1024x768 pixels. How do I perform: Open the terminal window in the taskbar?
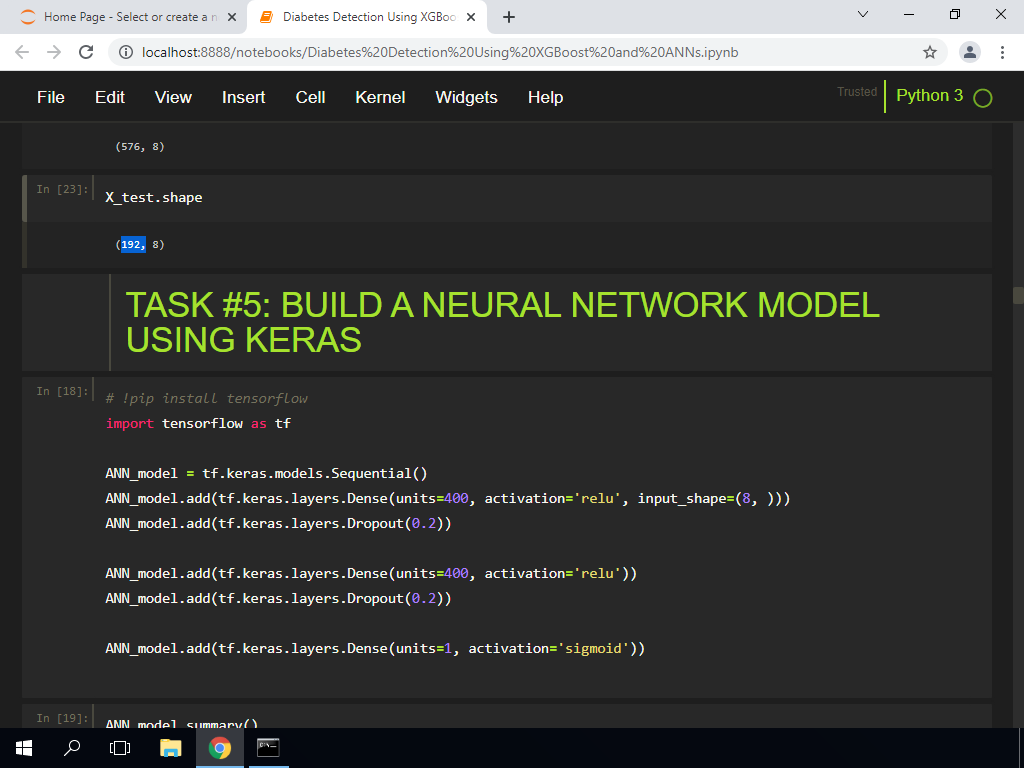click(267, 747)
